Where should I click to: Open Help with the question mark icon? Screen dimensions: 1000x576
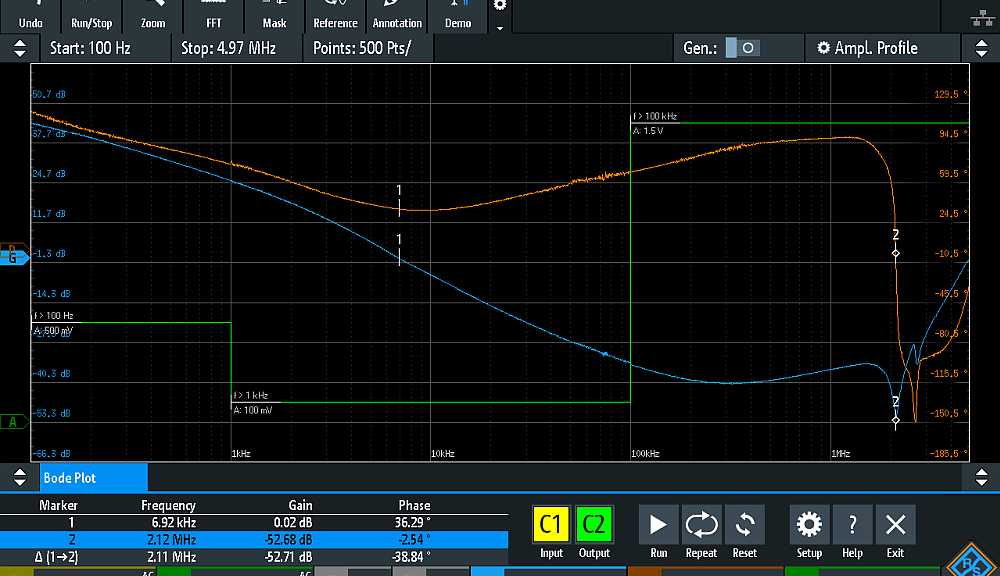pyautogui.click(x=852, y=532)
